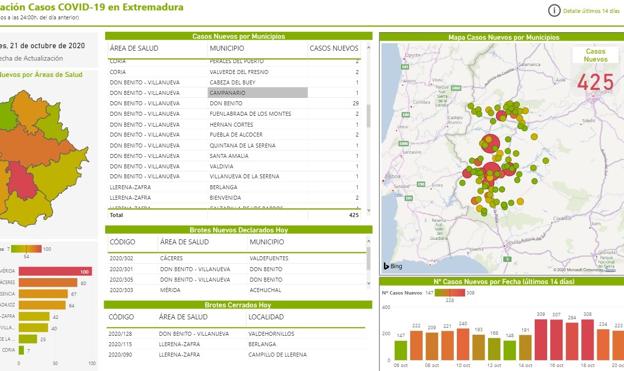The width and height of the screenshot is (624, 371).
Task: Click the bar labeled 42 in areas chart
Action: coord(34,316)
